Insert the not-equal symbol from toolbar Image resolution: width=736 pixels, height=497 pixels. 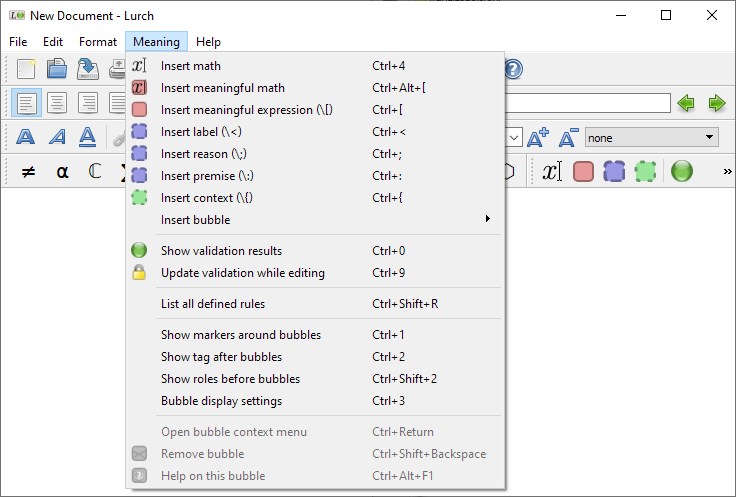click(28, 171)
